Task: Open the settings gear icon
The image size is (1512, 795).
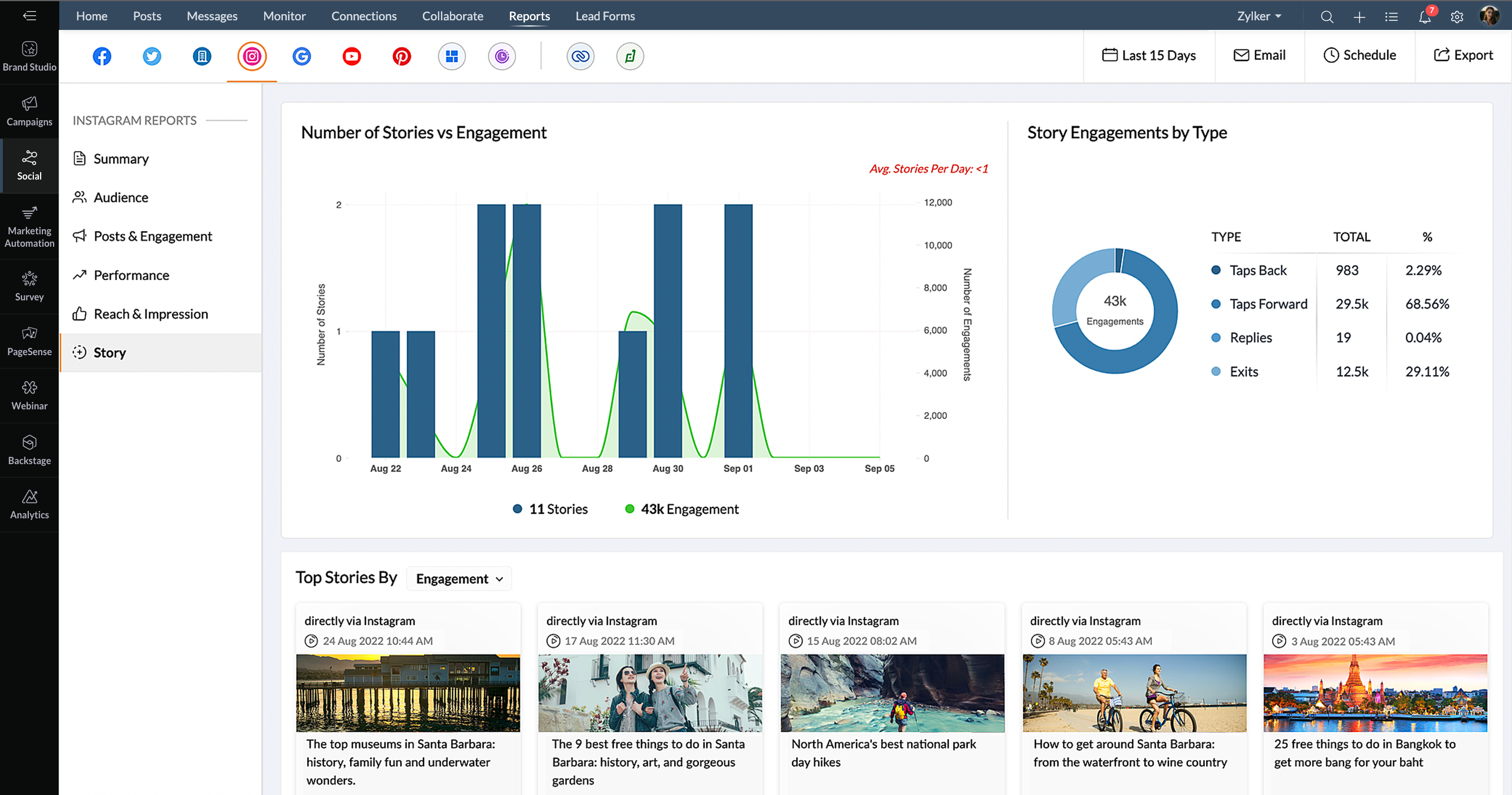Action: pos(1457,16)
